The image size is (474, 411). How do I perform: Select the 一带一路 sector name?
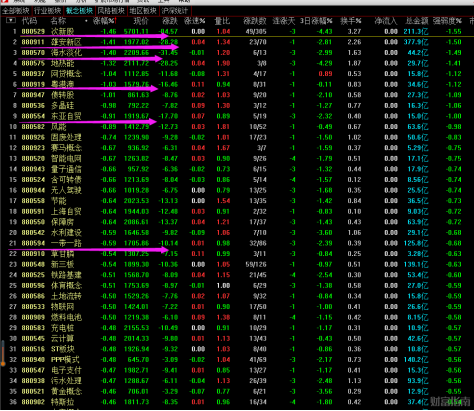pos(66,243)
